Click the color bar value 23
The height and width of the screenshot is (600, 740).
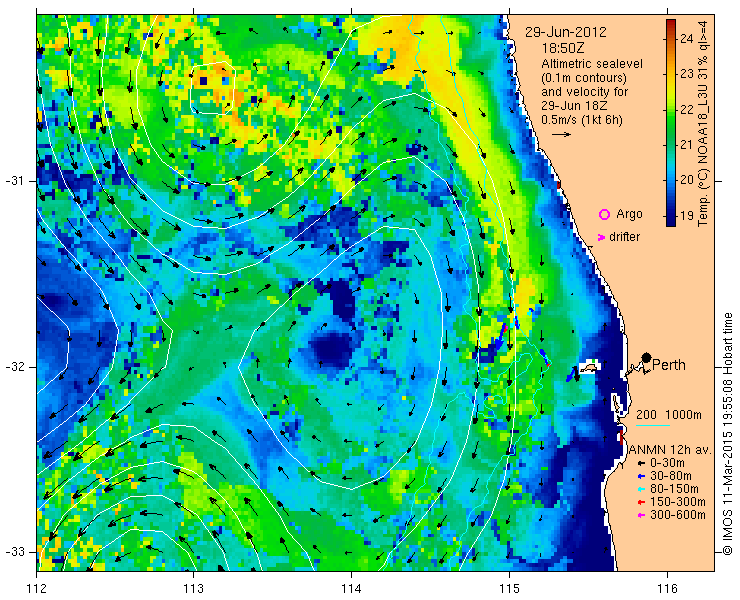point(687,74)
